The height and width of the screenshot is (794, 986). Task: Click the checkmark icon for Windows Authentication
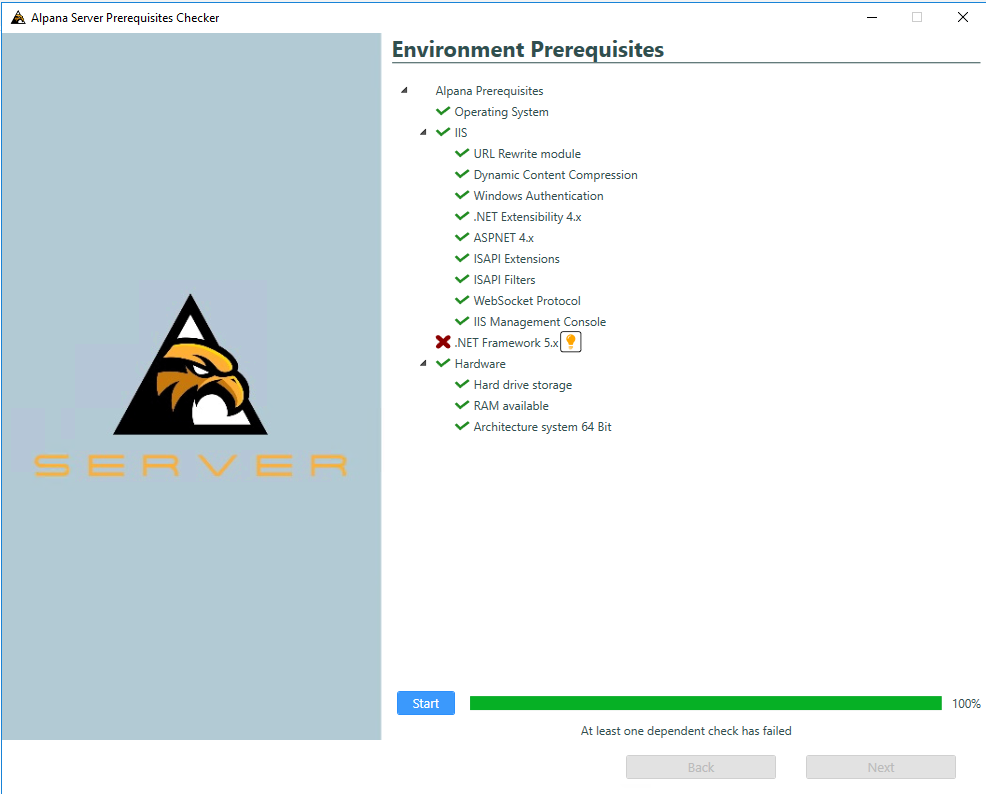[x=462, y=195]
